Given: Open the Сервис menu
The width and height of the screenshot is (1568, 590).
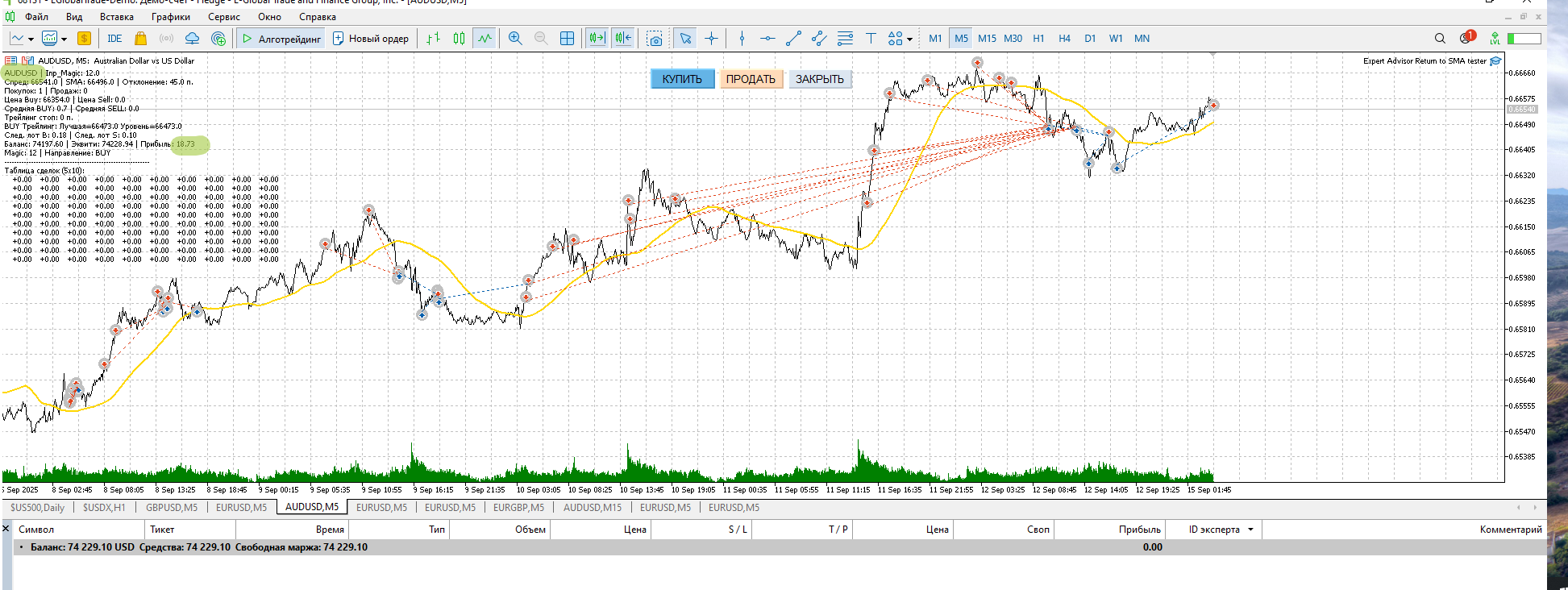Looking at the screenshot, I should pos(223,17).
